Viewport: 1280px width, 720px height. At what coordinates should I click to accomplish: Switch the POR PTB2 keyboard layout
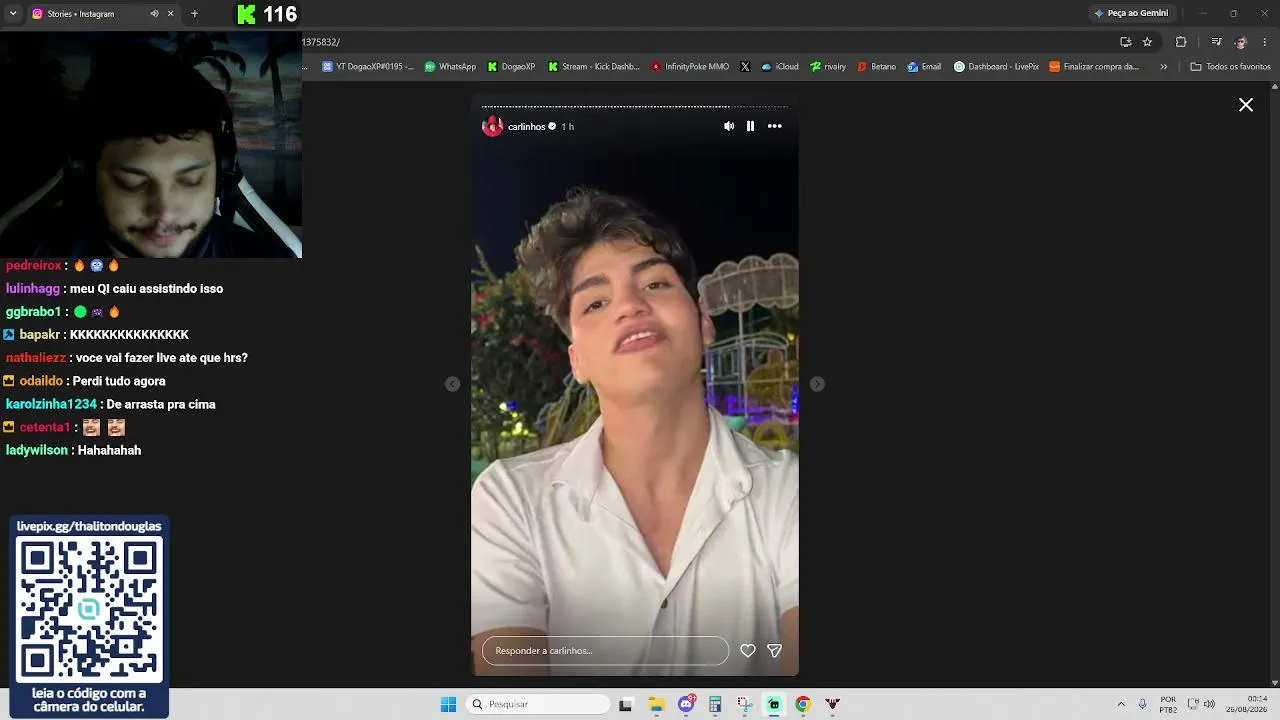point(1168,704)
